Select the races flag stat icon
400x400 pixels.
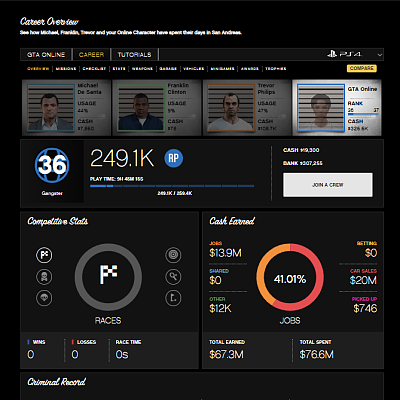tap(44, 255)
